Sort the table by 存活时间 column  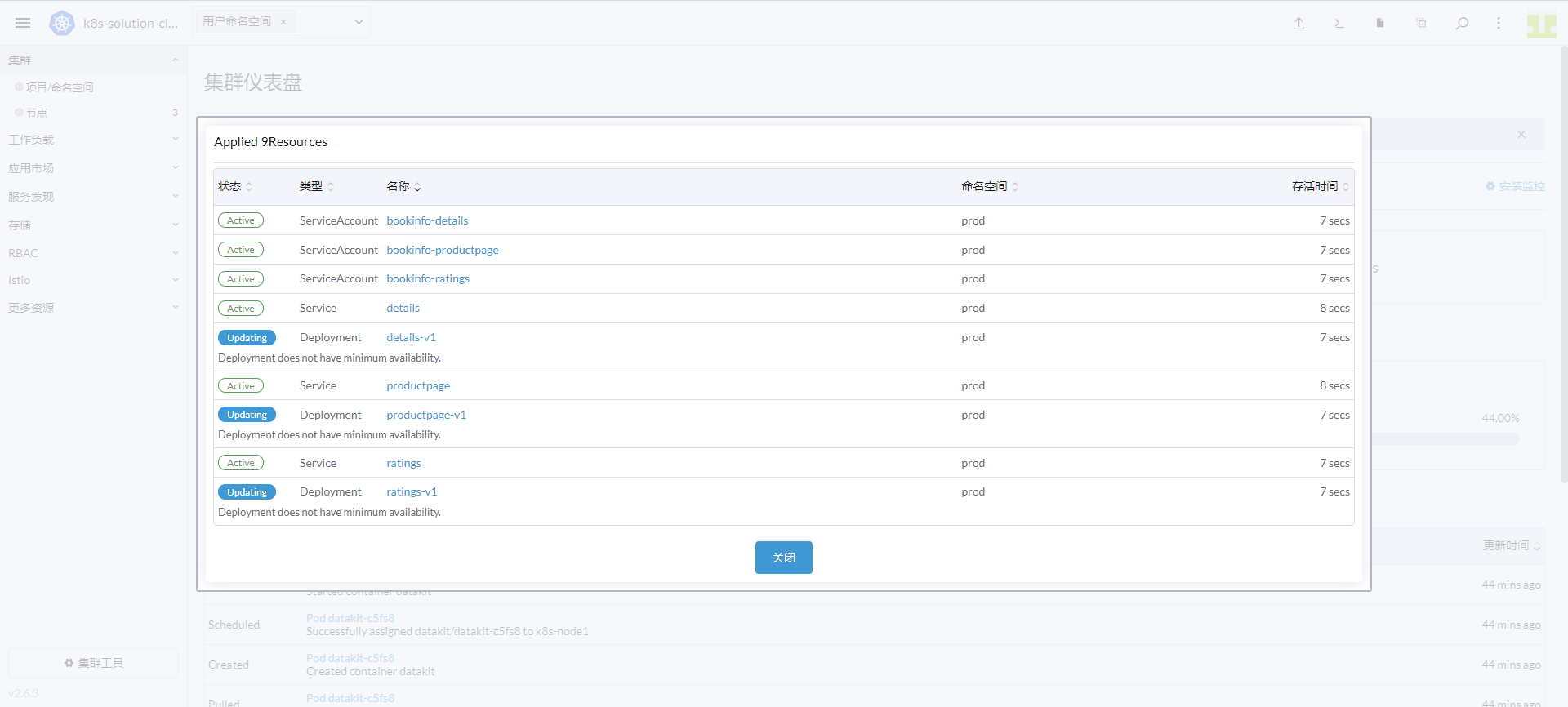(x=1321, y=186)
